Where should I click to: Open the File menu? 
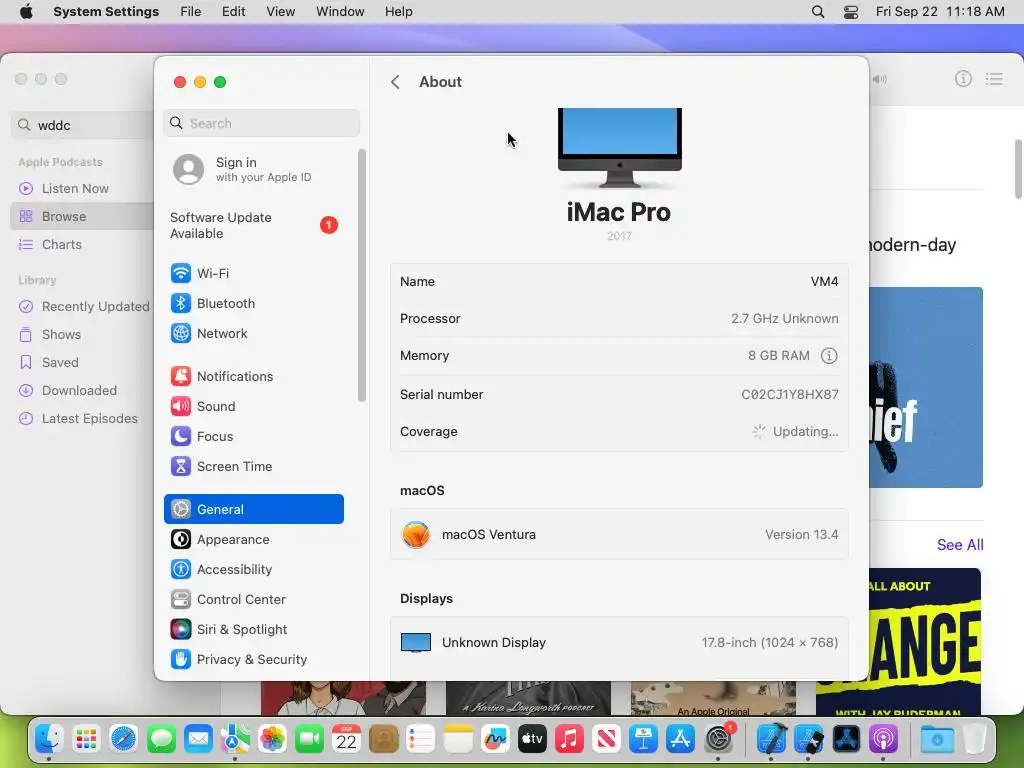tap(191, 12)
